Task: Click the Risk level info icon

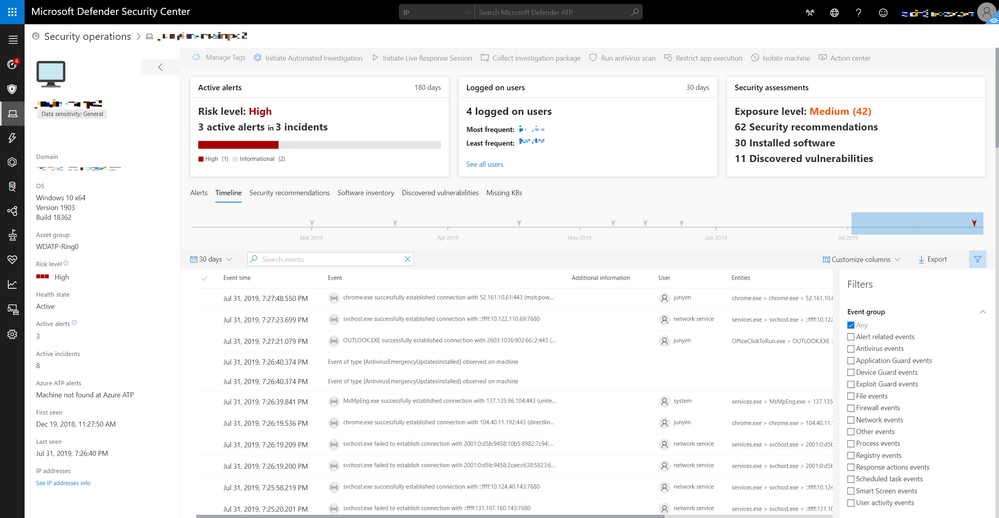Action: point(66,263)
